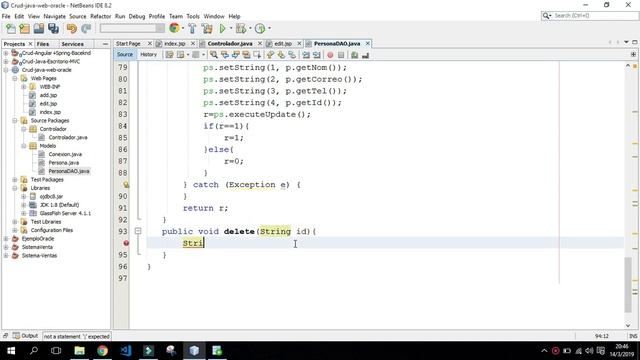Open the Tools menu
The image size is (640, 360).
tap(193, 16)
